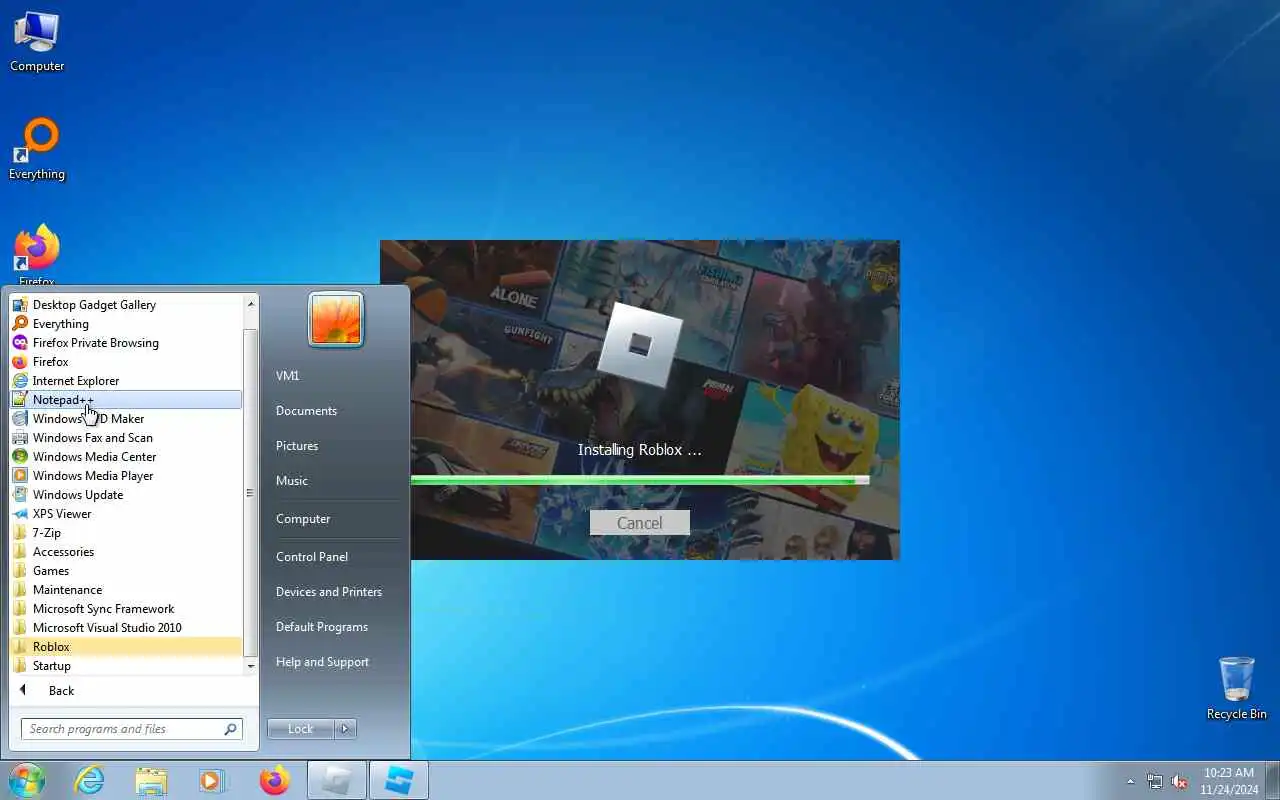Open Pictures from the Start menu
Image resolution: width=1280 pixels, height=800 pixels.
[x=297, y=445]
